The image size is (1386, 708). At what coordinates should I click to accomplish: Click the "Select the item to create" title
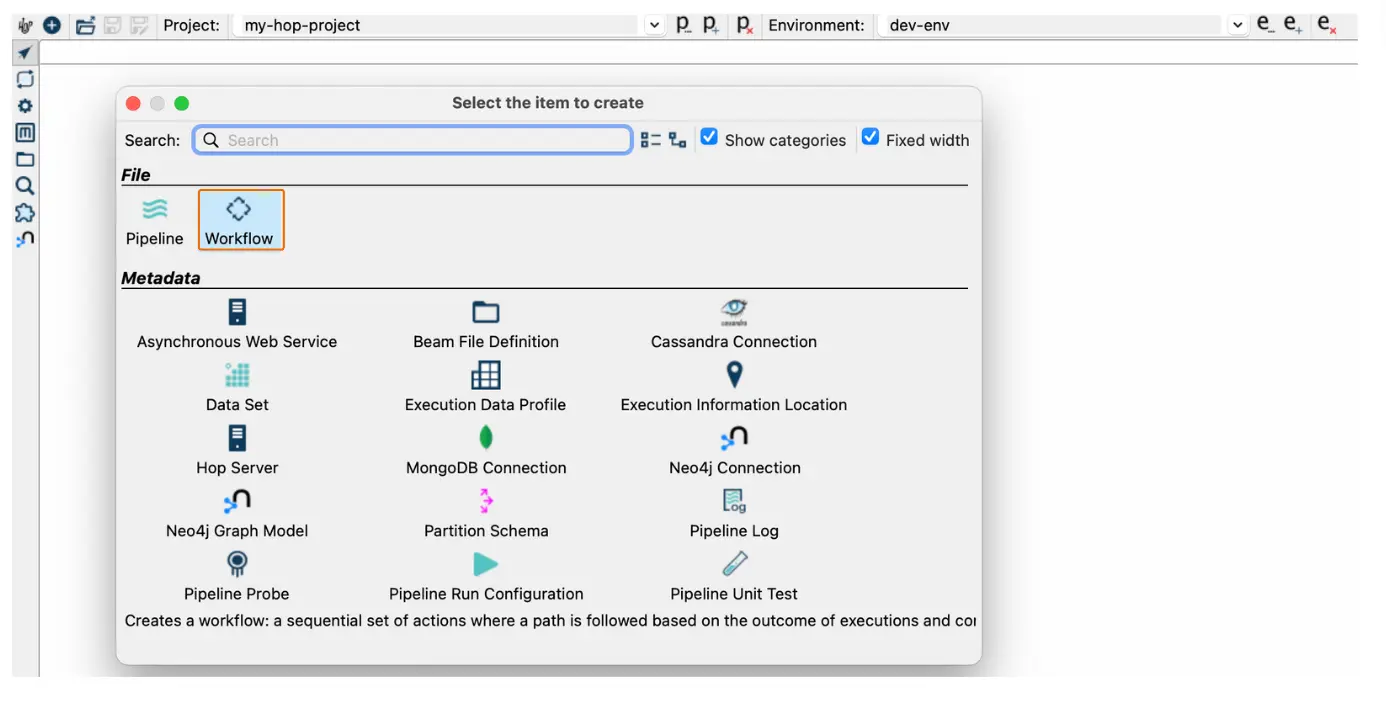(548, 103)
